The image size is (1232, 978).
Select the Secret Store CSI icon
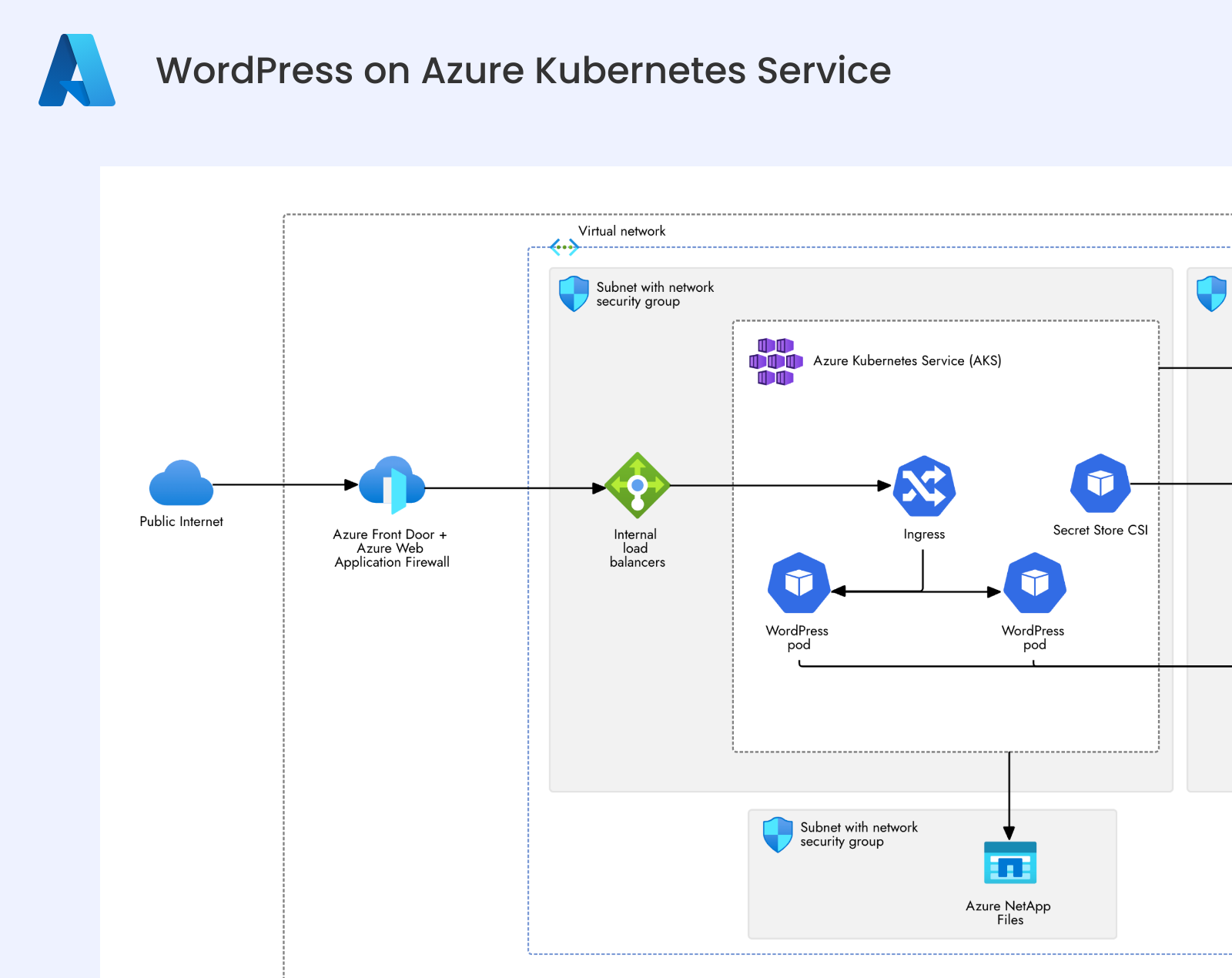[1100, 484]
